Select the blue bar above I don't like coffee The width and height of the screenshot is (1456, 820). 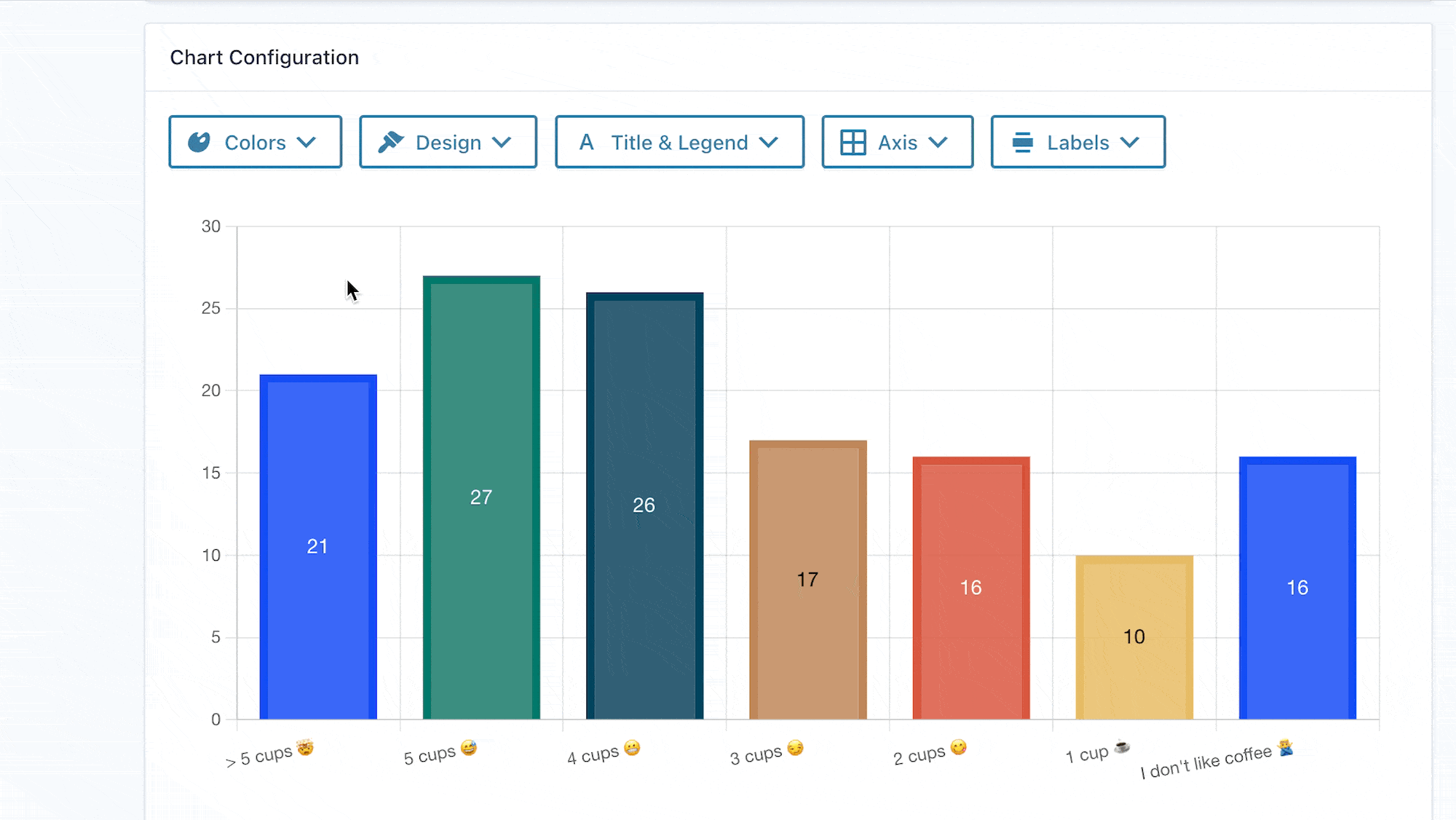[1298, 588]
